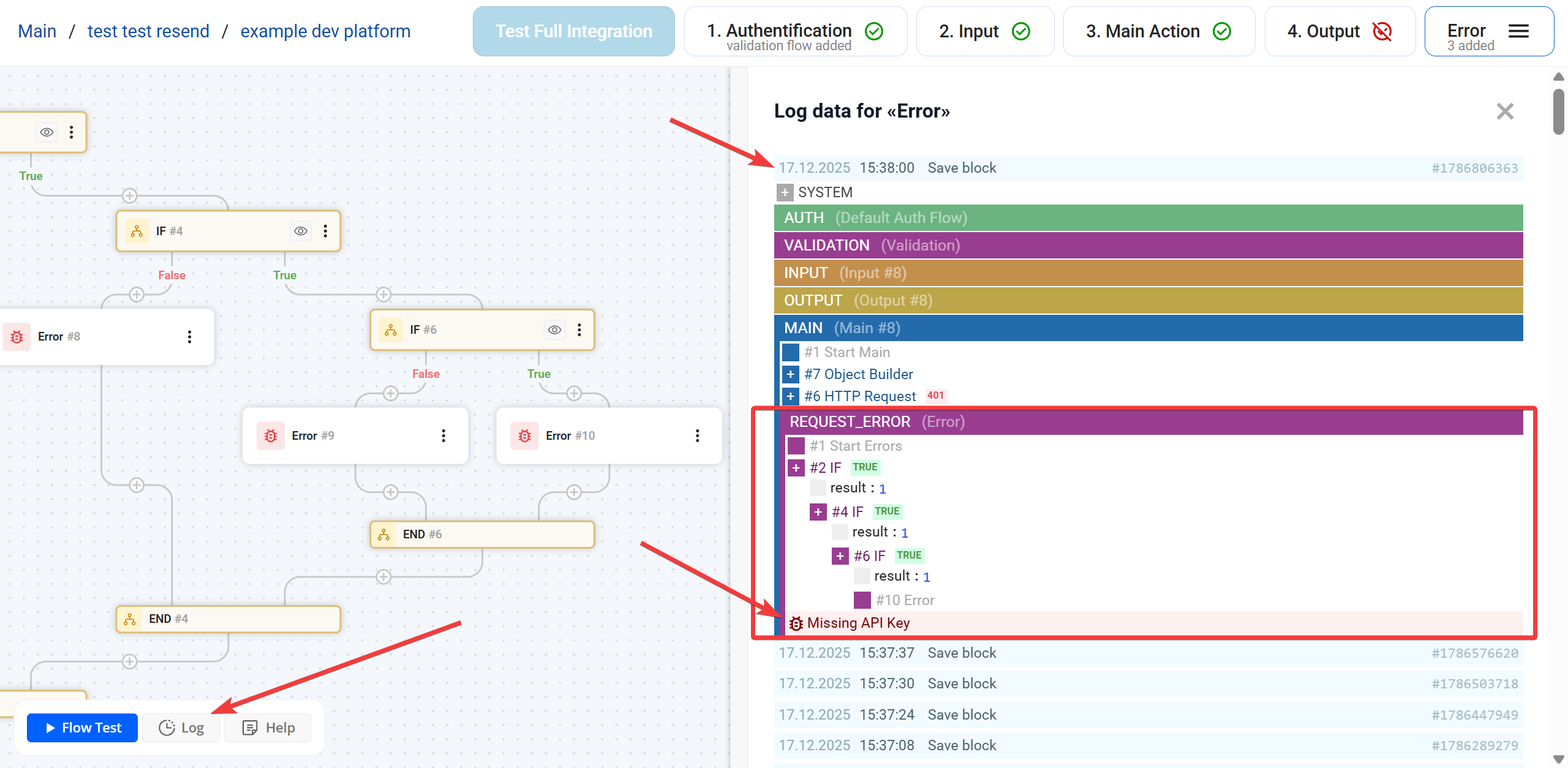The width and height of the screenshot is (1568, 768).
Task: Expand the #7 Object Builder entry
Action: coord(791,374)
